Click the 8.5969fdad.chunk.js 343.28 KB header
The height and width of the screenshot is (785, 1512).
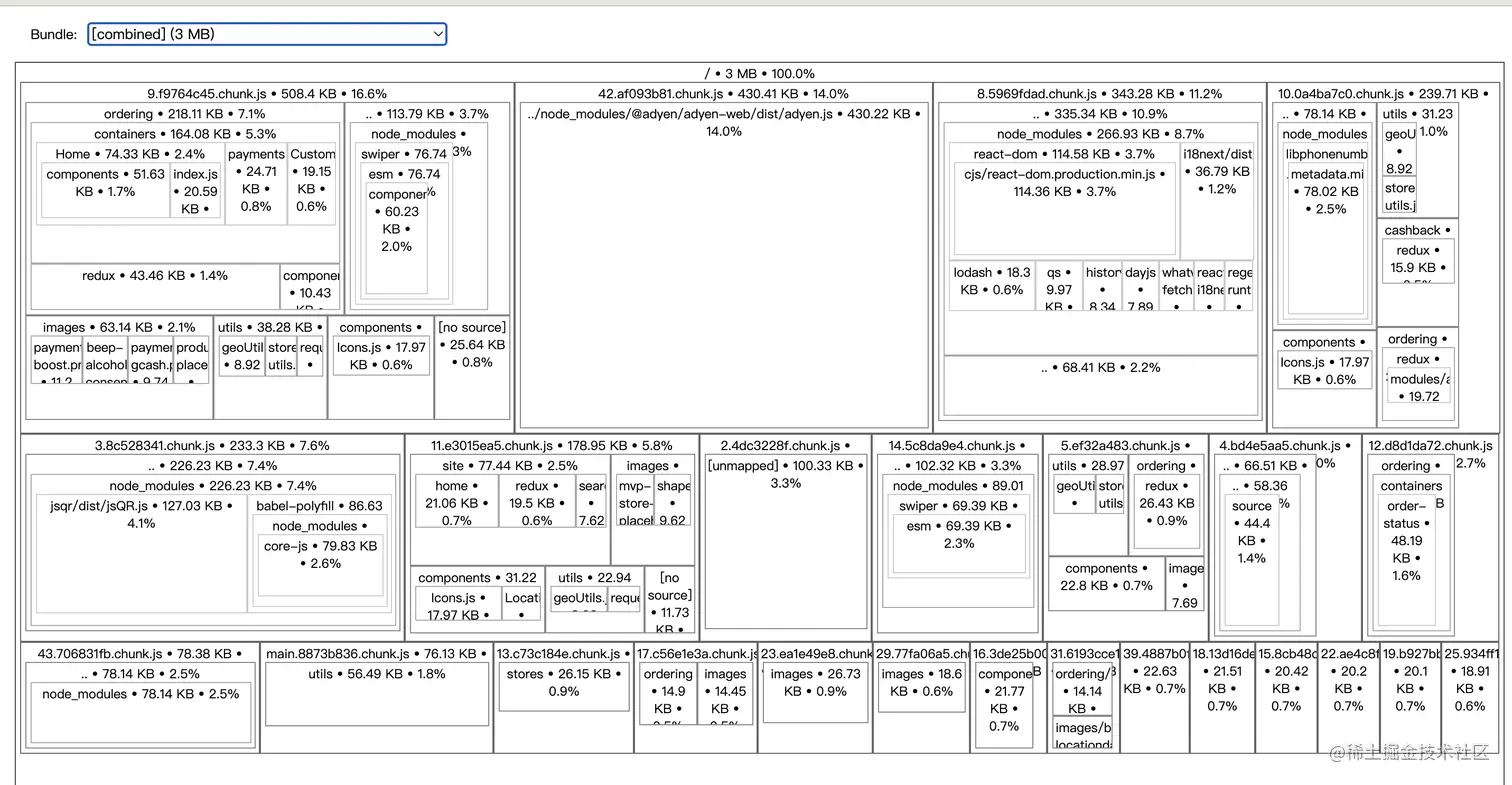pos(1099,93)
